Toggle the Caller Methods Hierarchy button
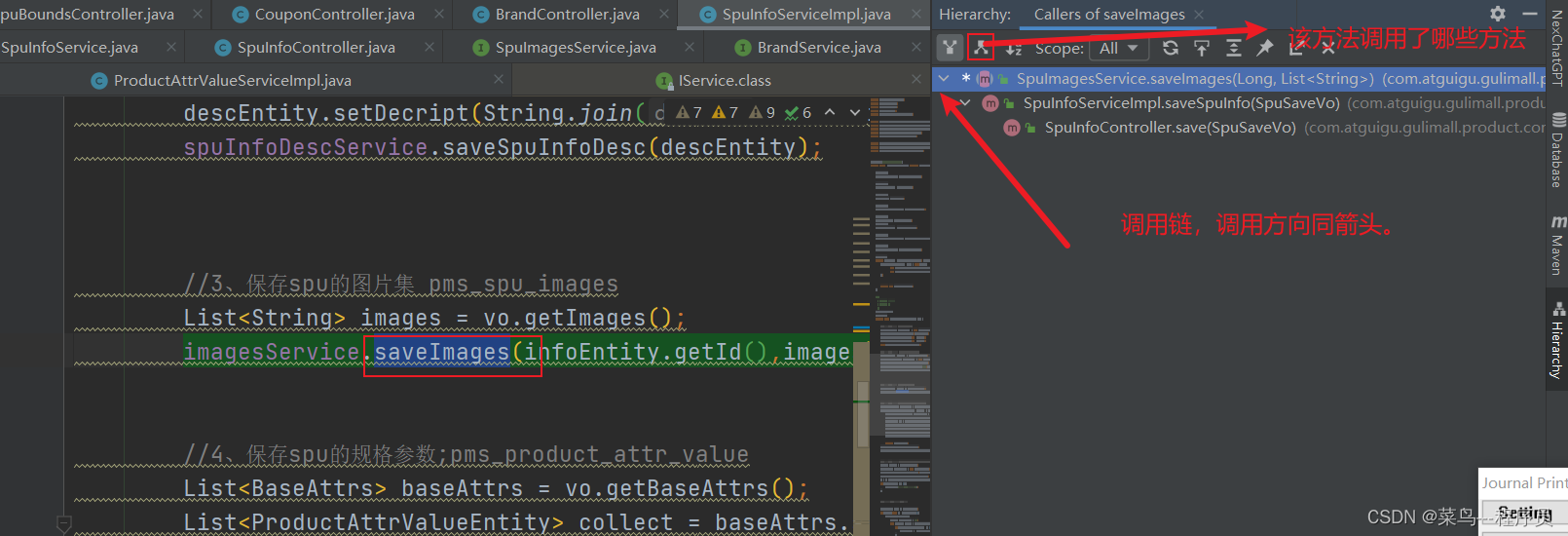Screen dimensions: 1568x536 click(950, 47)
